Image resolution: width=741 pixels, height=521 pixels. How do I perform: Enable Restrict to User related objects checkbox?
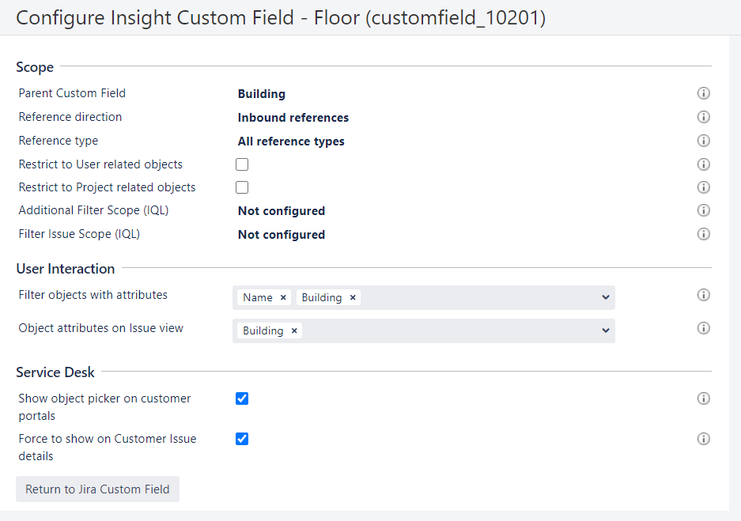(x=242, y=165)
